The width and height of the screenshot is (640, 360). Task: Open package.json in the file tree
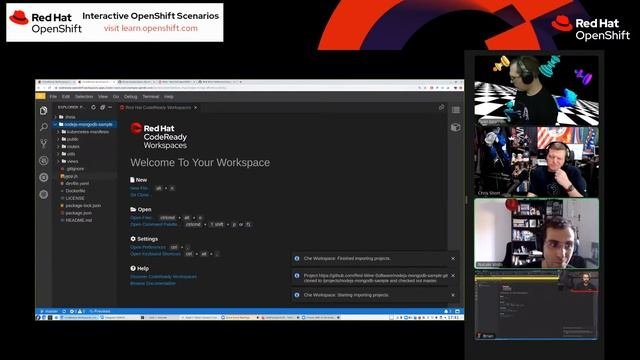[78, 213]
